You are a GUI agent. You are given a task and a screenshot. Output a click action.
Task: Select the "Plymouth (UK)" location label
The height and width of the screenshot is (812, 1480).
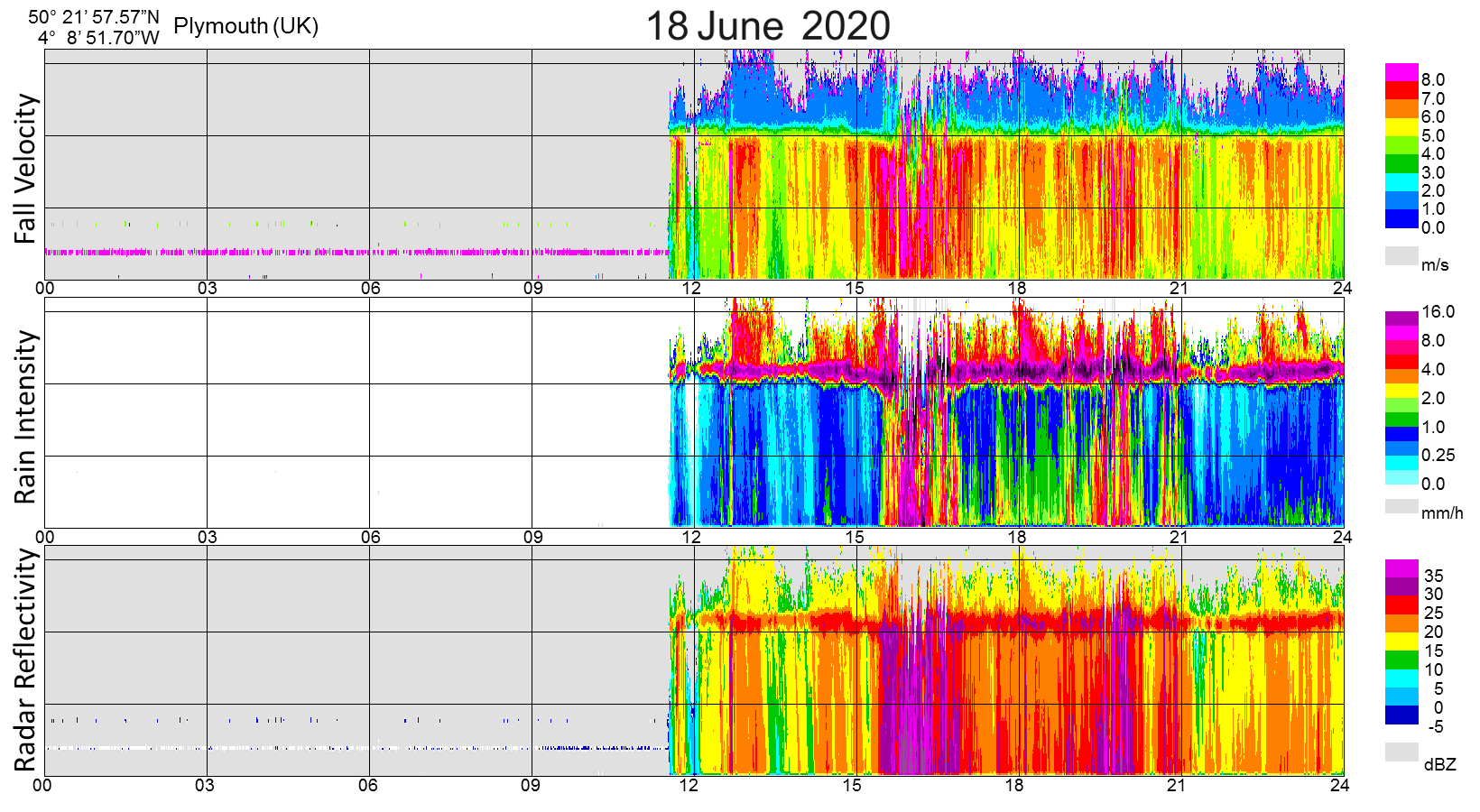click(x=245, y=26)
